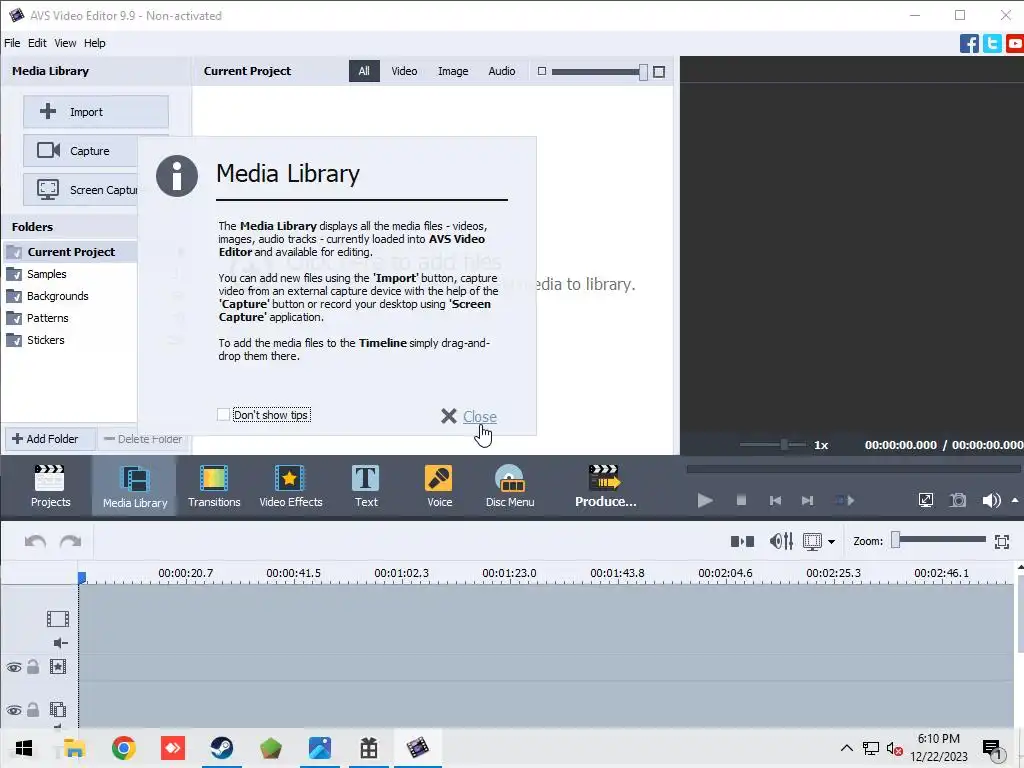Open the Edit menu
The width and height of the screenshot is (1024, 768).
[x=37, y=43]
